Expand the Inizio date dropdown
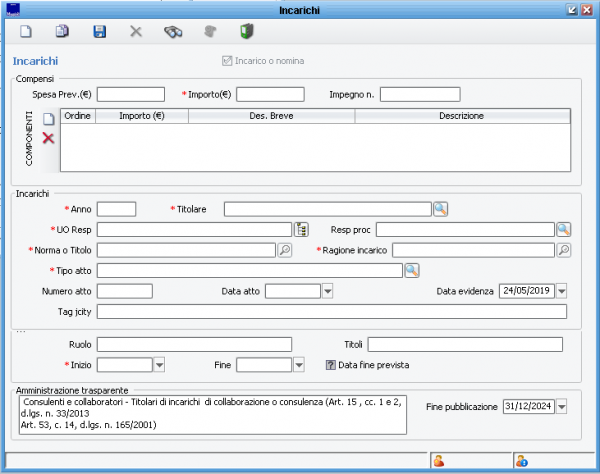Image resolution: width=600 pixels, height=474 pixels. [x=159, y=365]
